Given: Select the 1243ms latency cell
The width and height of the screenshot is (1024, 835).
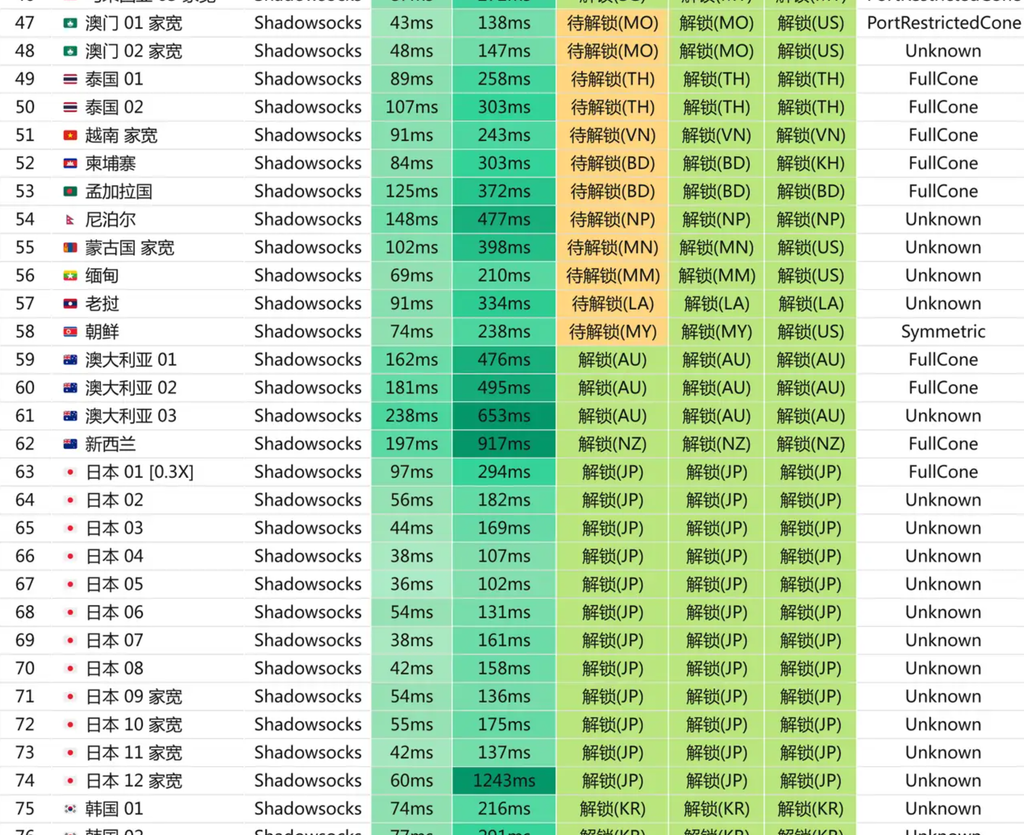Looking at the screenshot, I should (504, 781).
